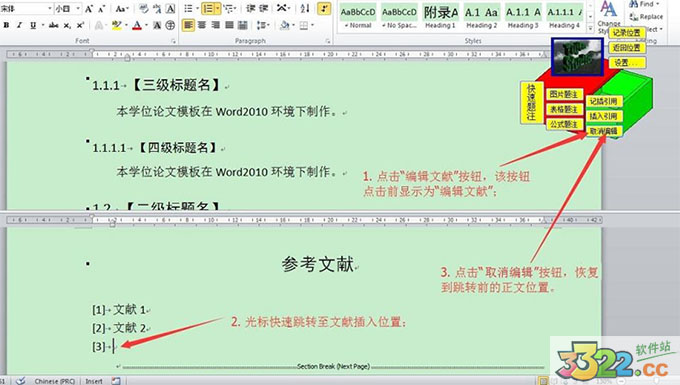Screen dimensions: 680x385
Task: Center align the paragraph
Action: coord(202,26)
